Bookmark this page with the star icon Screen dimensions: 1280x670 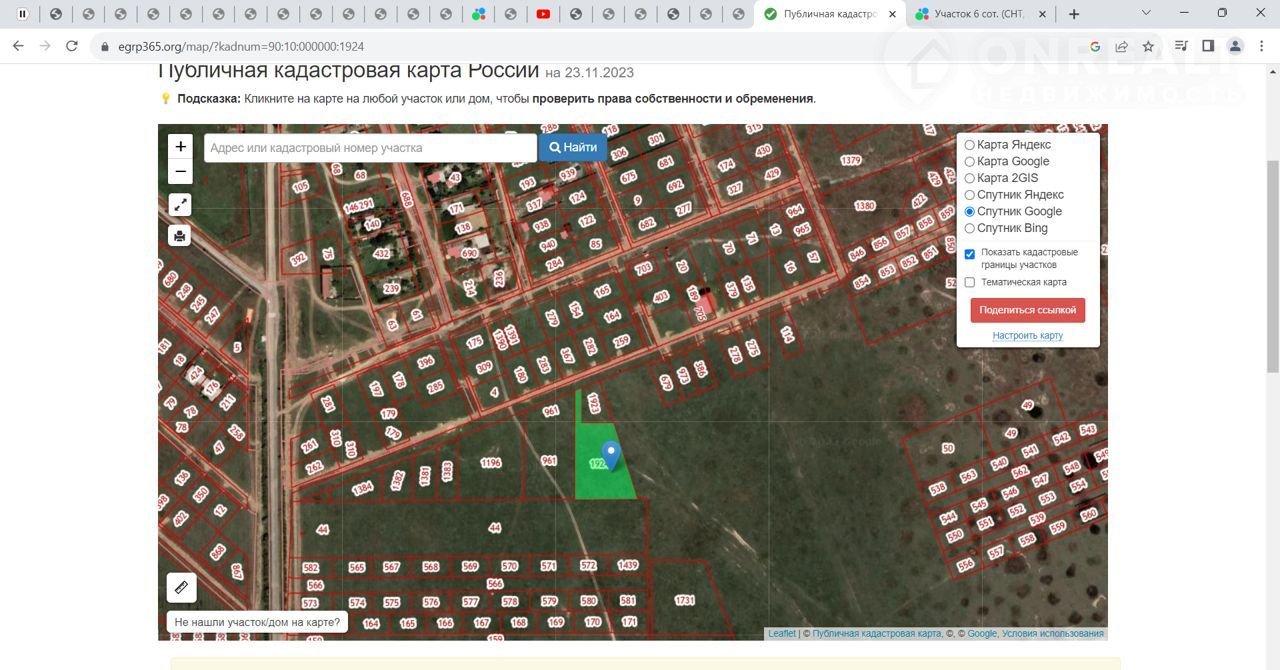pos(1148,46)
